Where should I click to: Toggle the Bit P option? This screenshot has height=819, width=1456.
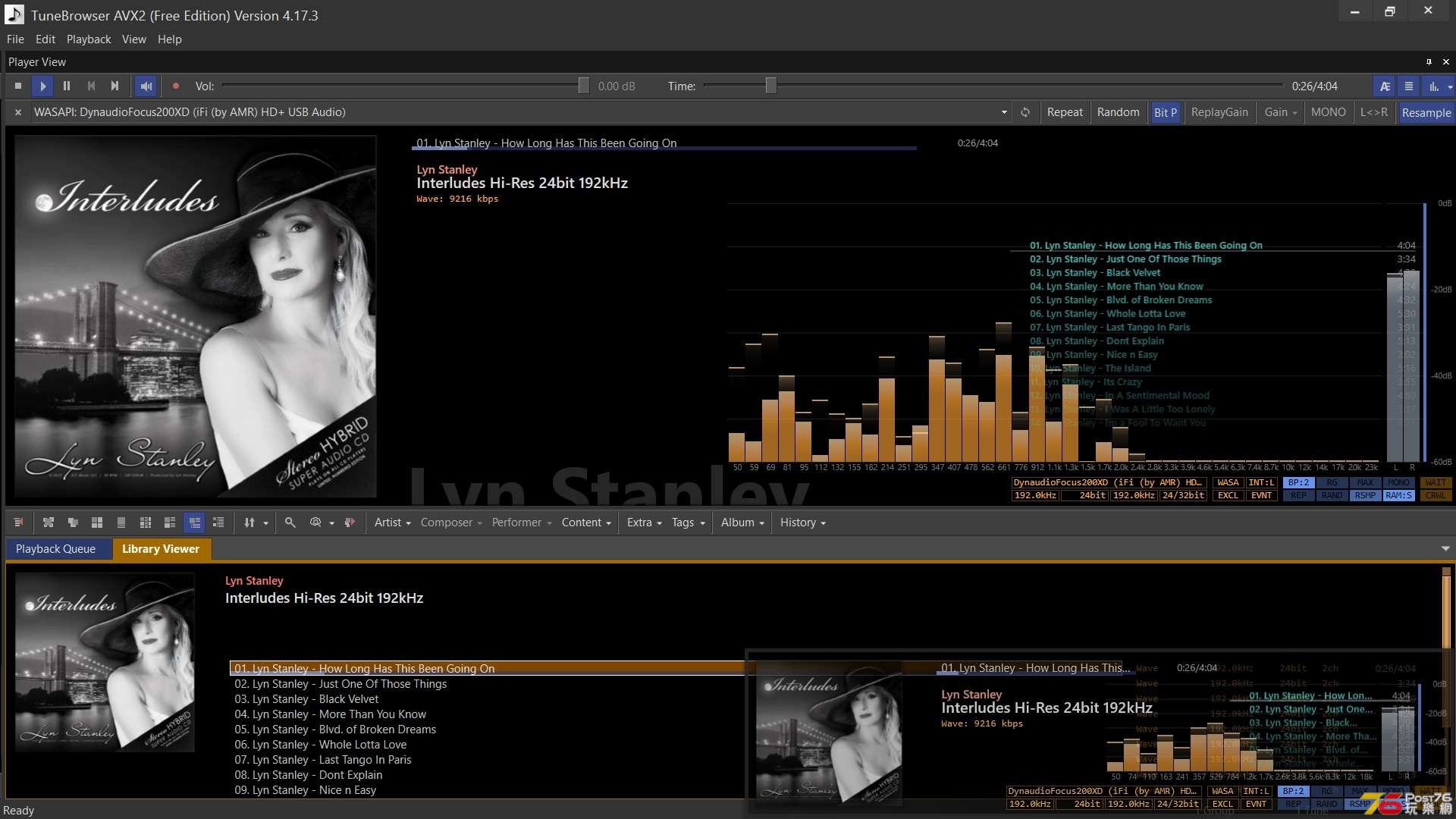point(1165,112)
